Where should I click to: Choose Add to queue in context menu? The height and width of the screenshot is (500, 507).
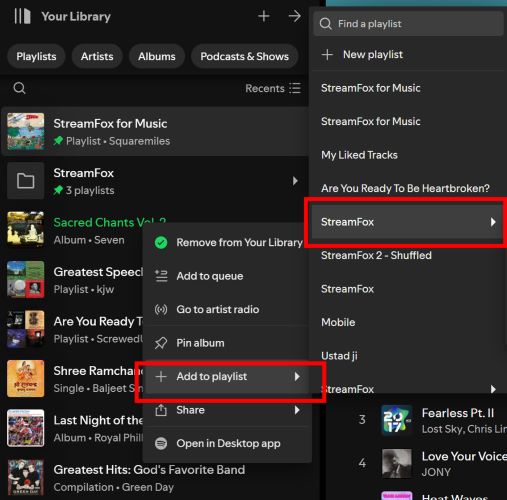click(227, 276)
